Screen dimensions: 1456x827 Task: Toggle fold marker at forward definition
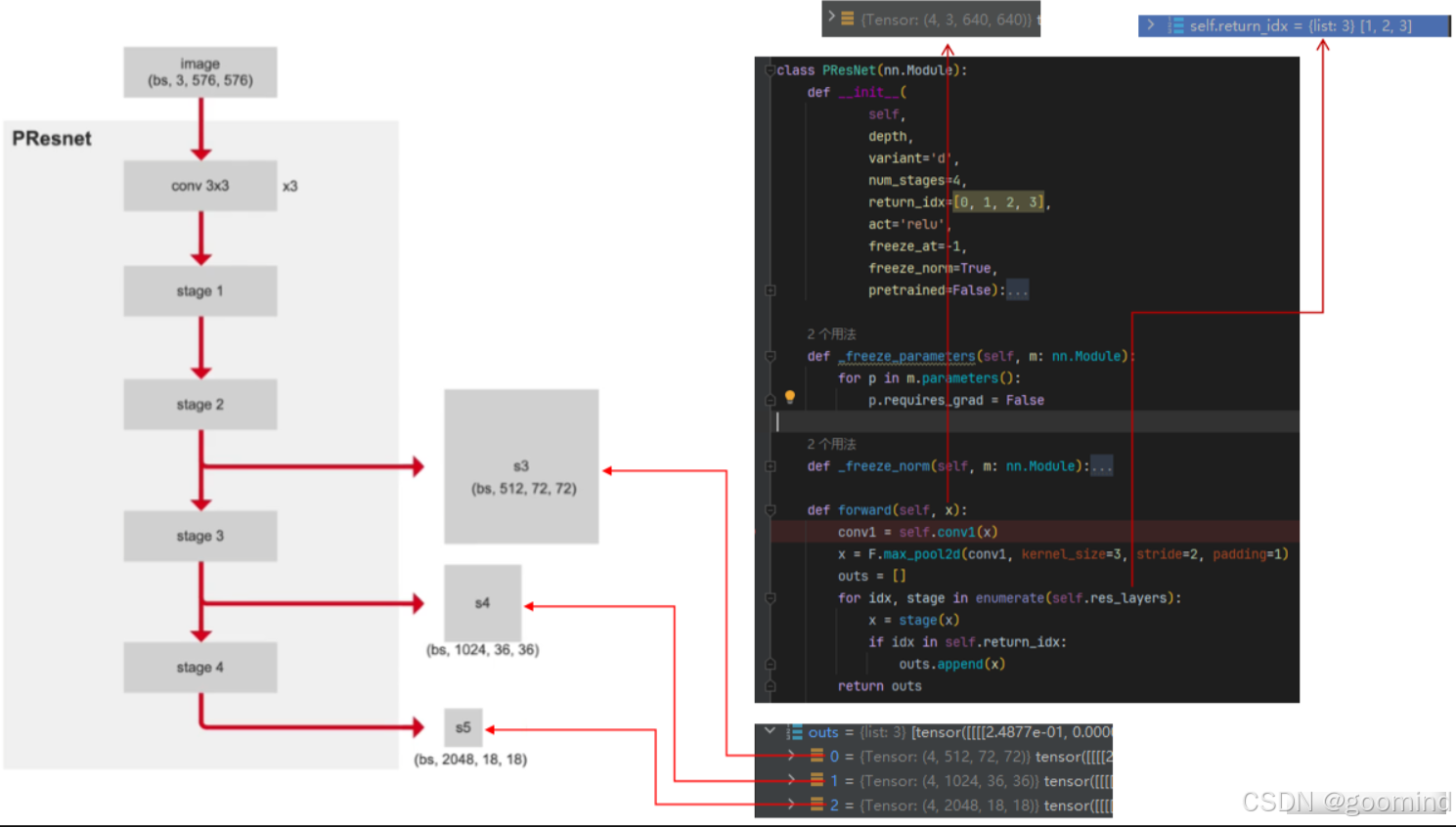[771, 510]
